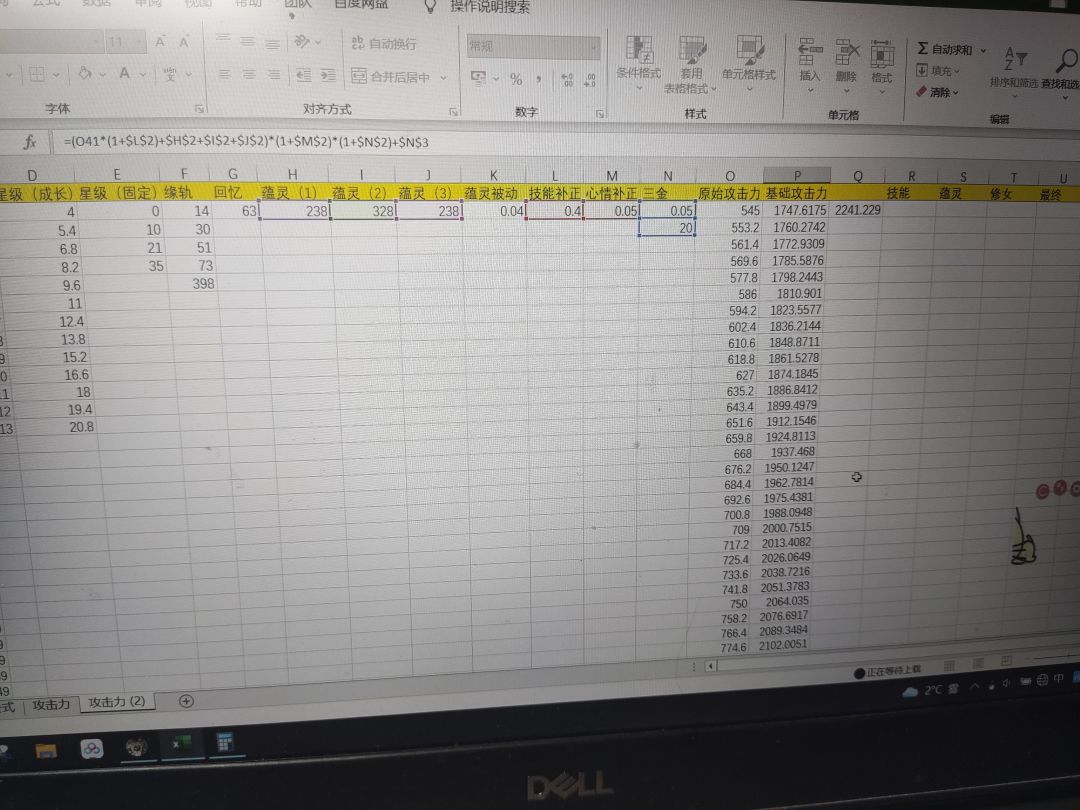1080x810 pixels.
Task: Select the 原始攻击力 header cell
Action: [729, 194]
